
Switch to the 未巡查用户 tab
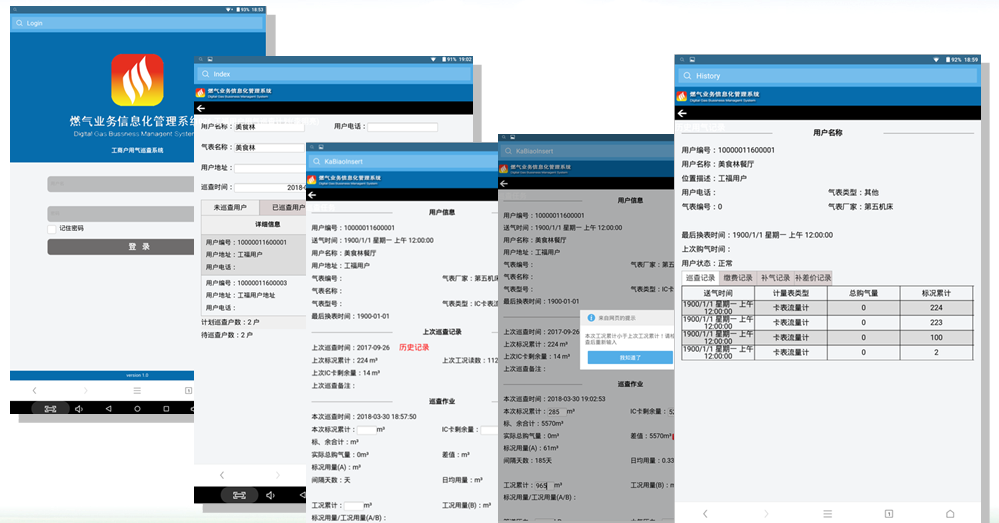click(230, 207)
